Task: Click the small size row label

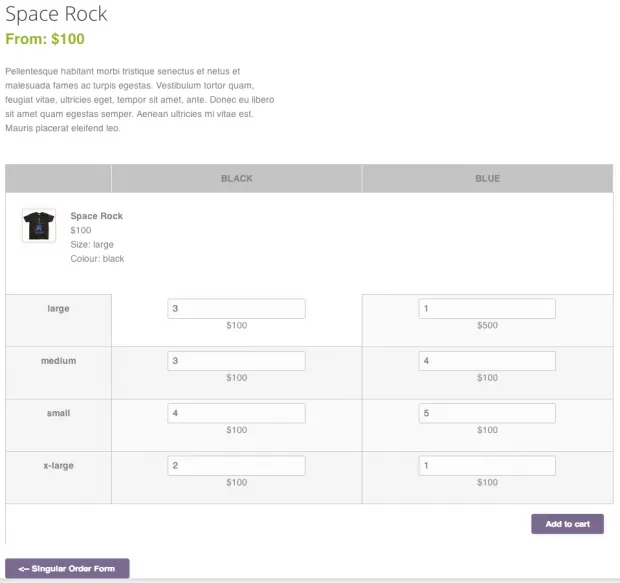Action: pos(58,413)
